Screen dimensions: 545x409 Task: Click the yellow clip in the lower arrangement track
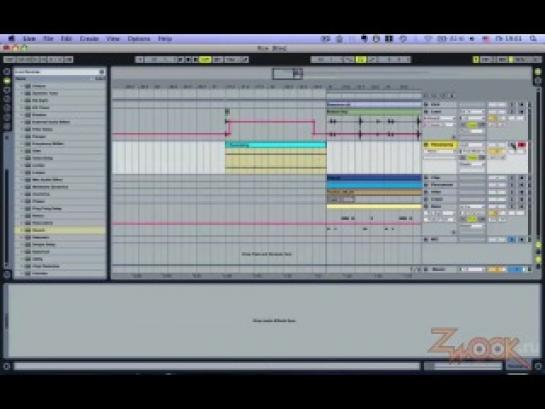tap(374, 206)
